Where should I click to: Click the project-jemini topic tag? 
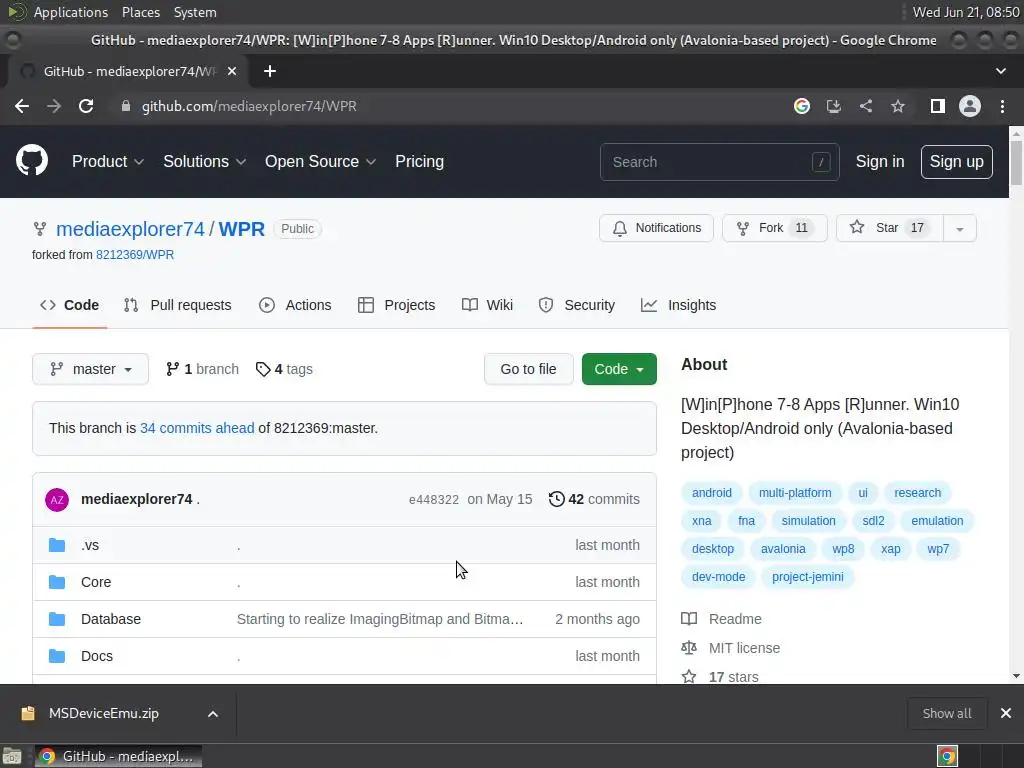(808, 577)
